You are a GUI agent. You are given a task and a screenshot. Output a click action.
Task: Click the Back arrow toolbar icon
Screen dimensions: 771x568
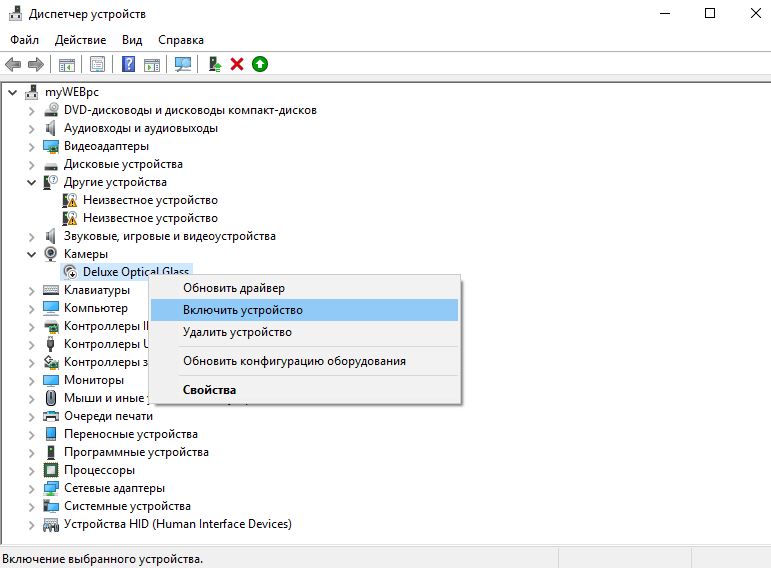(13, 64)
